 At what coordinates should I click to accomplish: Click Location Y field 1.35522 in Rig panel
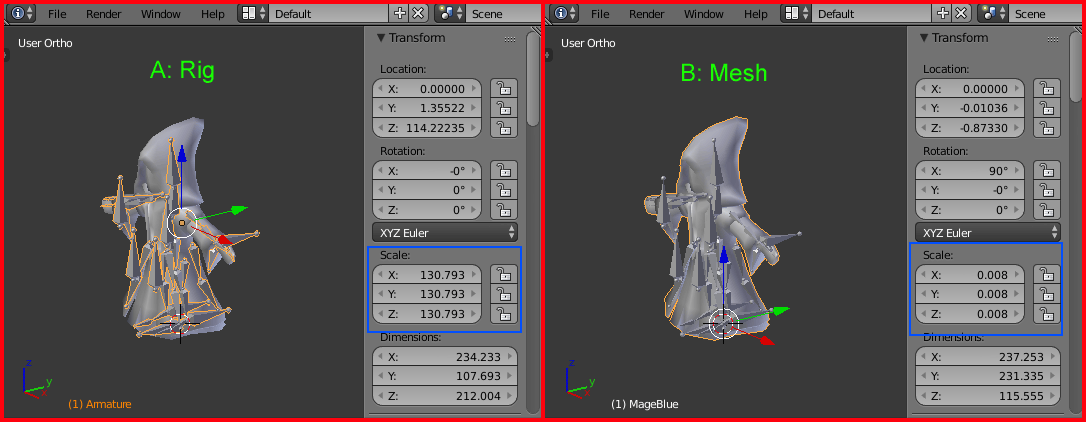pyautogui.click(x=427, y=108)
